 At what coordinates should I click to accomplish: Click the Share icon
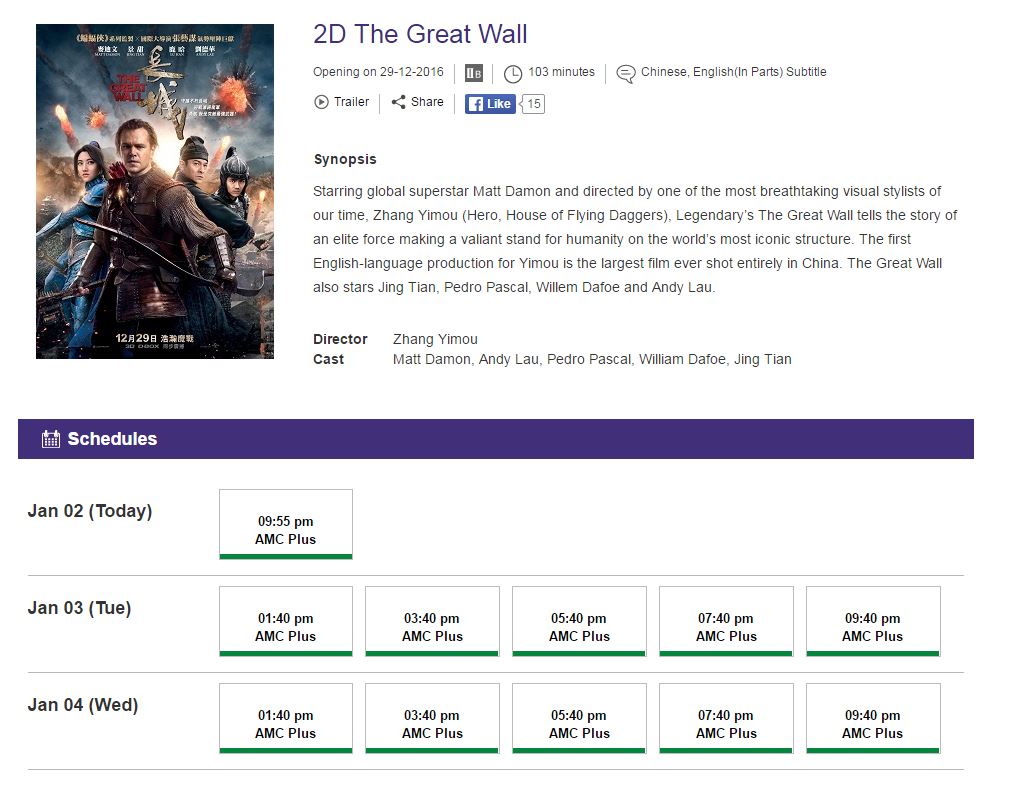point(399,102)
